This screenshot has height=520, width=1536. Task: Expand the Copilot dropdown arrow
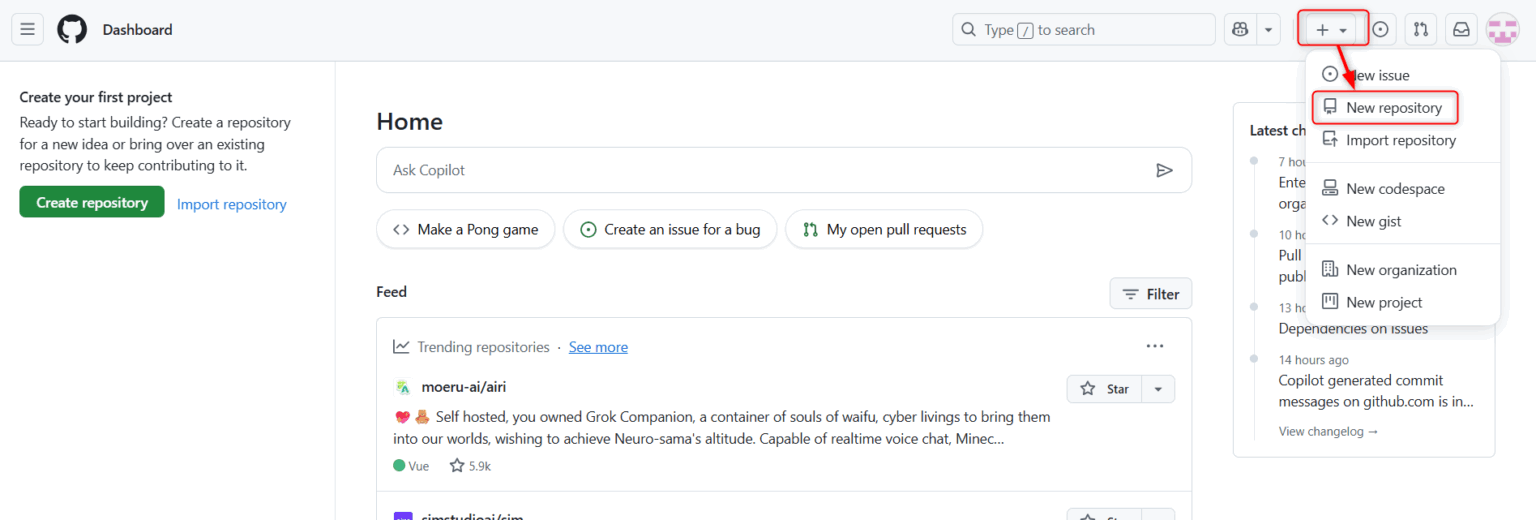[x=1268, y=30]
